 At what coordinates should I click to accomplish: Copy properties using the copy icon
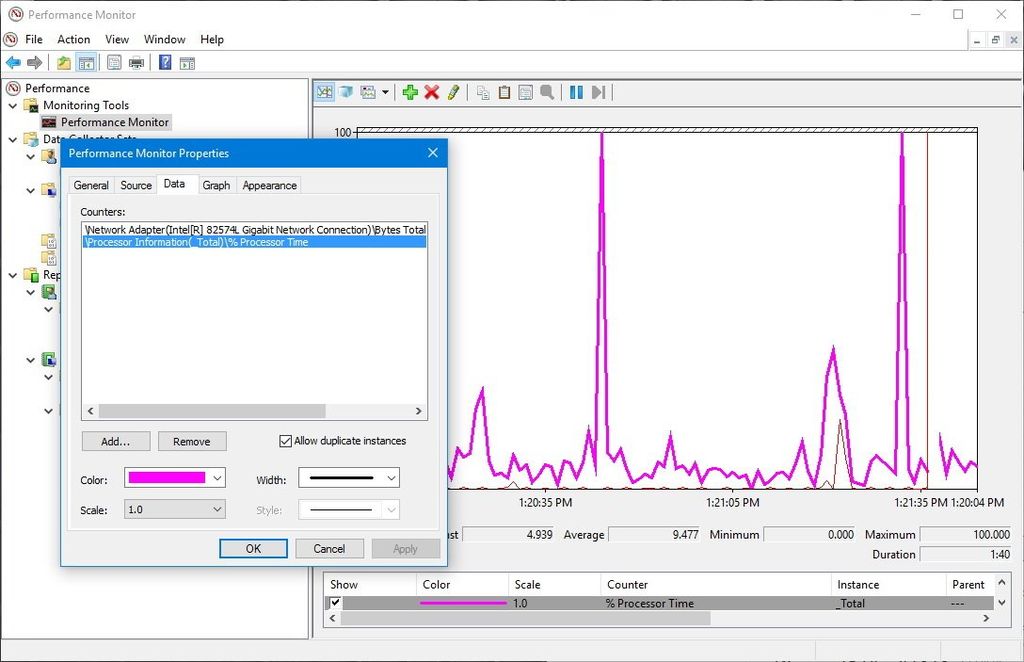click(483, 92)
